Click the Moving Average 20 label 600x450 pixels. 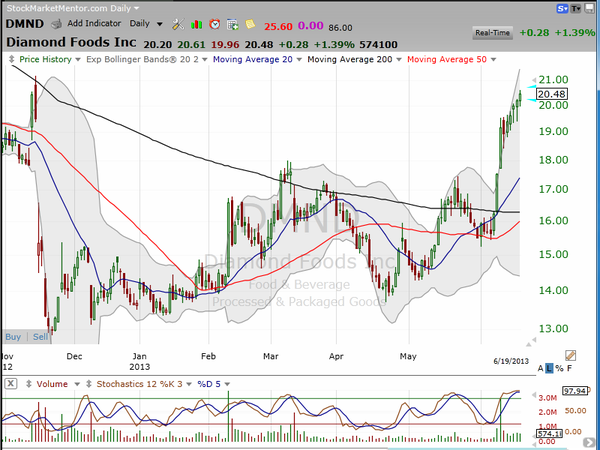tap(253, 59)
